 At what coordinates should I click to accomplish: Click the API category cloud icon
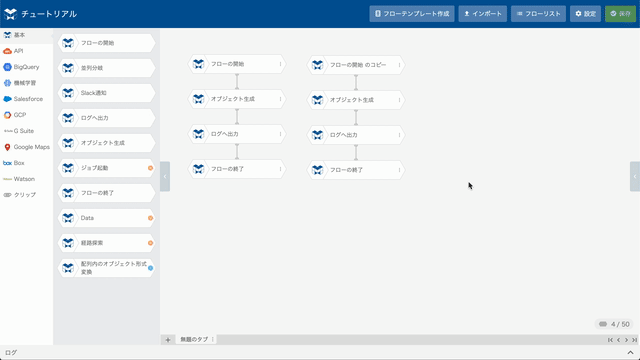coord(7,51)
